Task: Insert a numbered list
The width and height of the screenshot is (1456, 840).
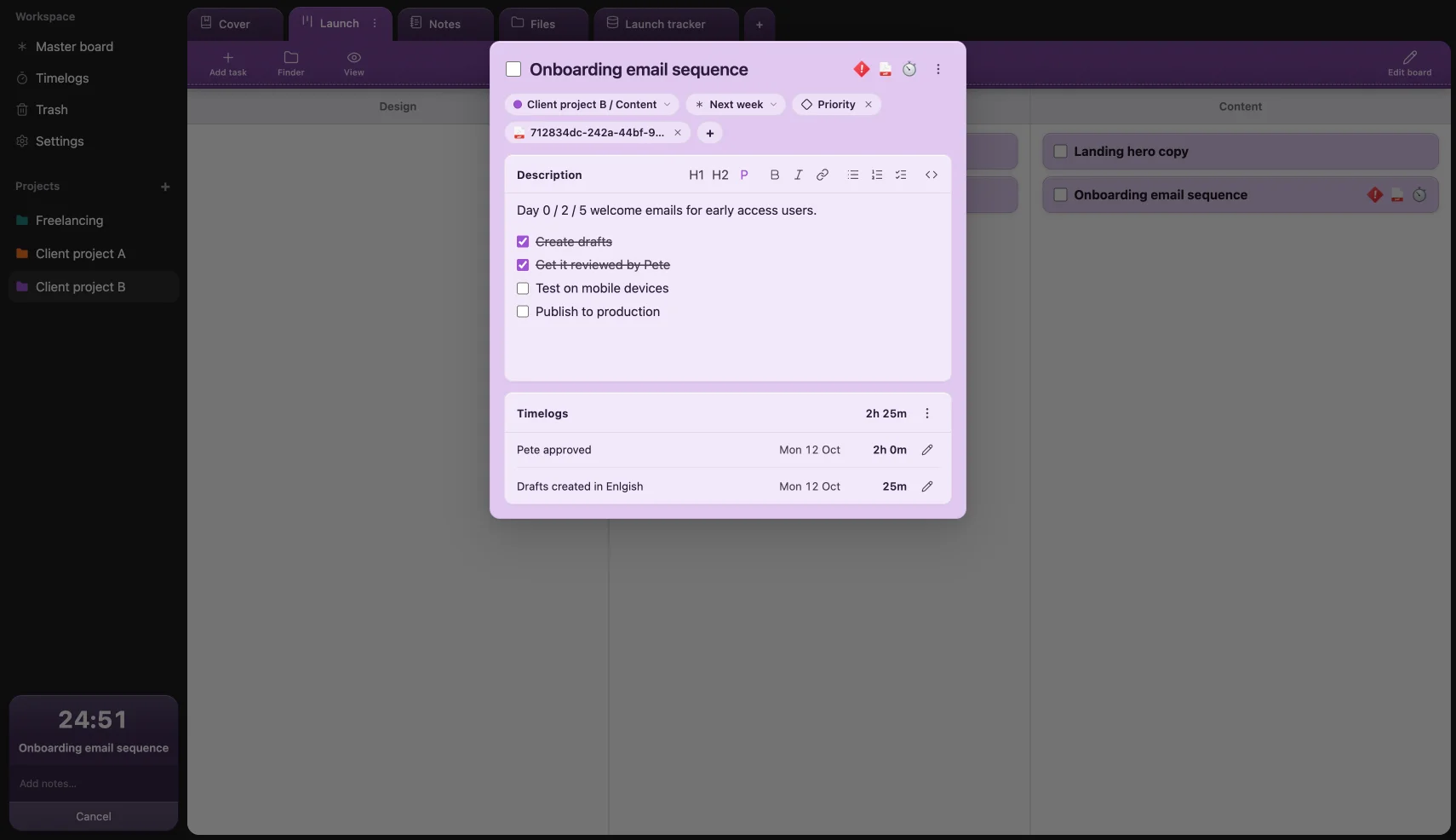Action: 877,175
